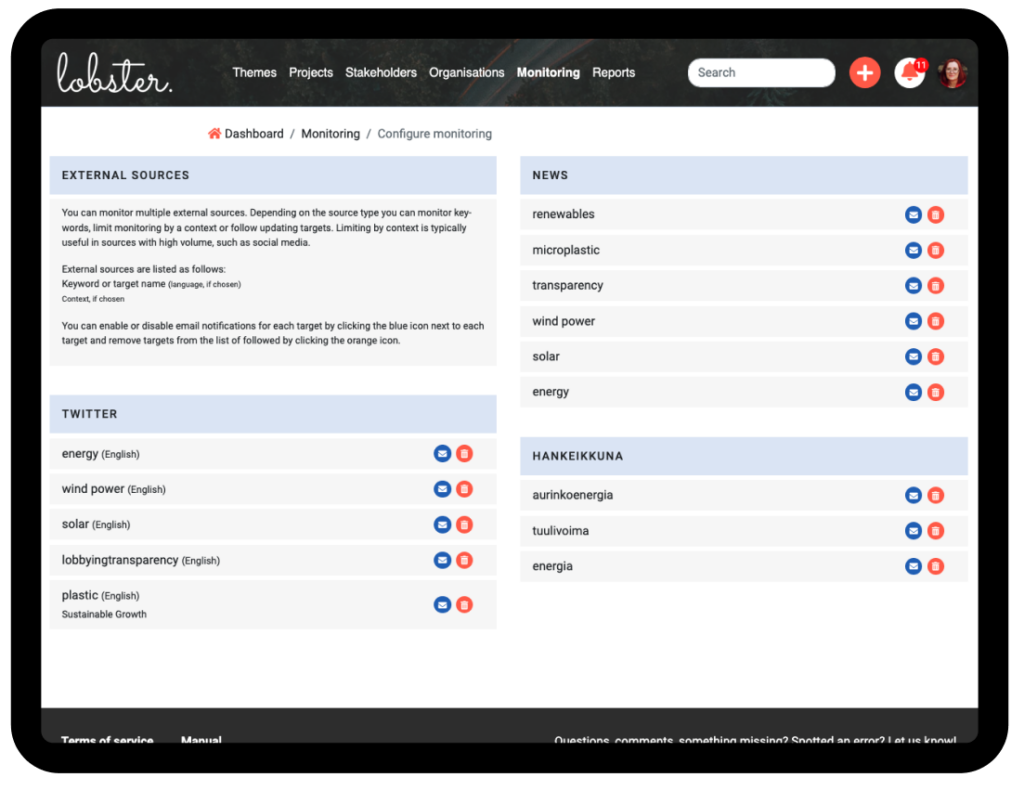Remove wind power from Twitter list
This screenshot has width=1024, height=790.
[464, 489]
